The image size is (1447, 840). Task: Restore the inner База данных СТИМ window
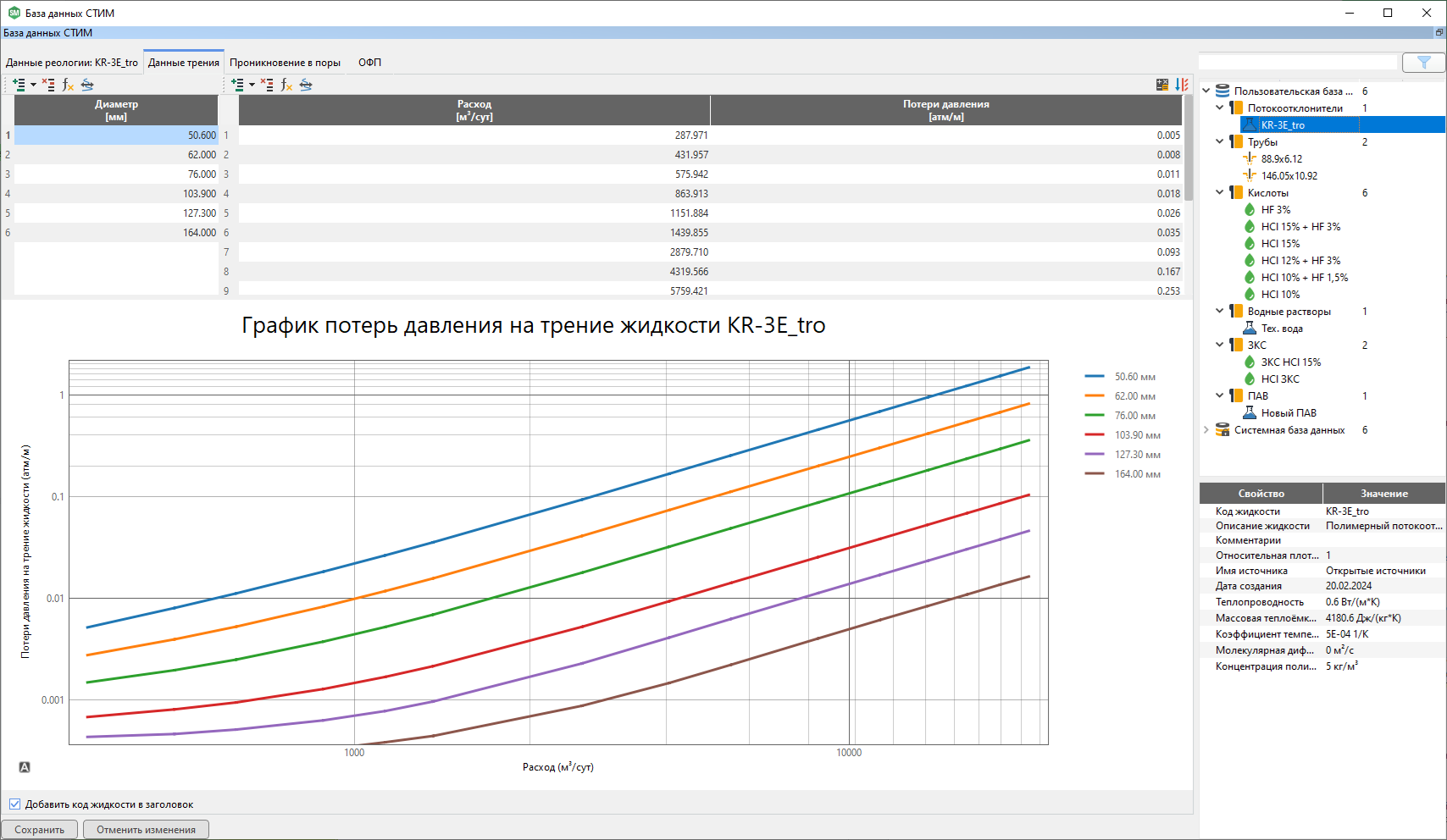tap(1439, 32)
